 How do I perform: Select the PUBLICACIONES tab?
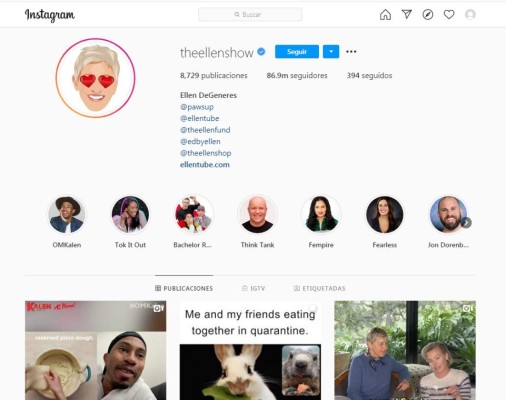click(x=184, y=288)
